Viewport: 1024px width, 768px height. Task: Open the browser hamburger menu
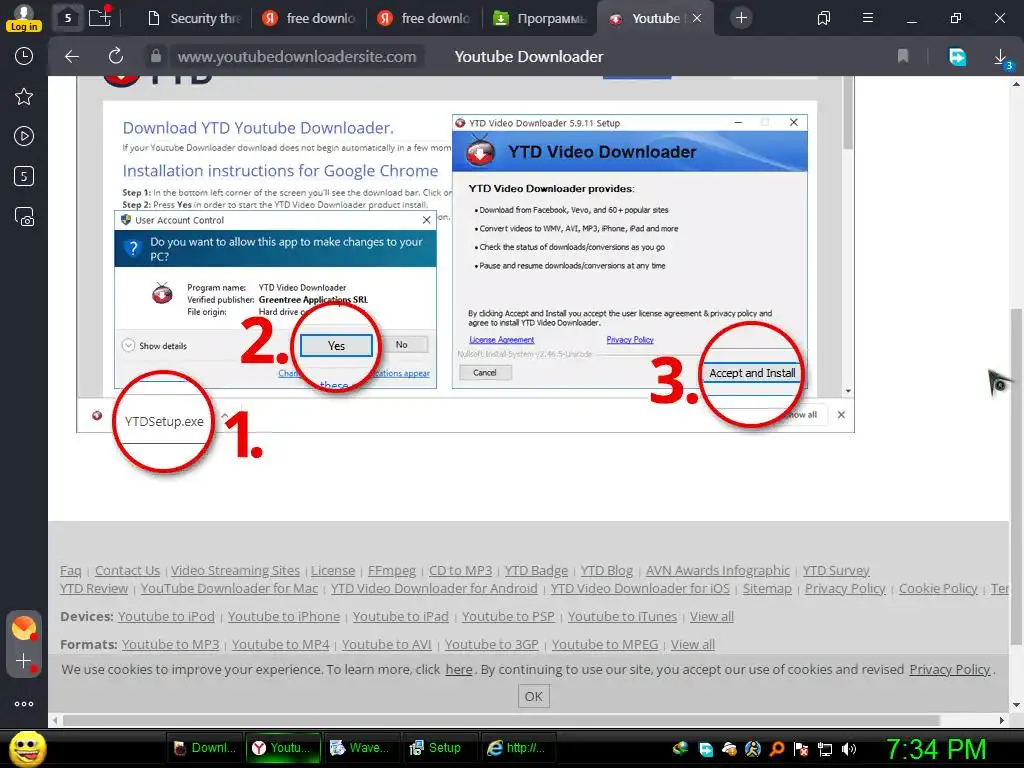point(868,18)
